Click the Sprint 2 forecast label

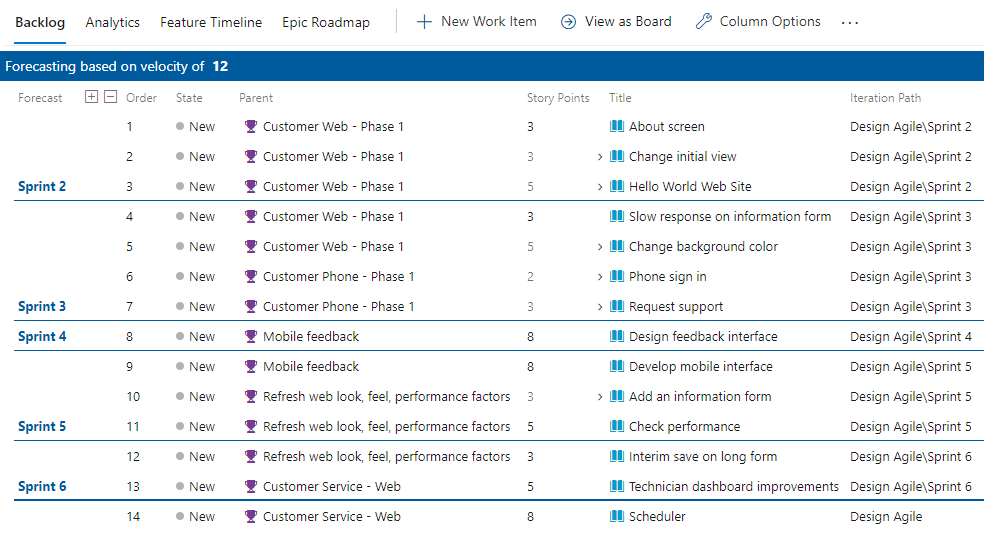(x=42, y=186)
